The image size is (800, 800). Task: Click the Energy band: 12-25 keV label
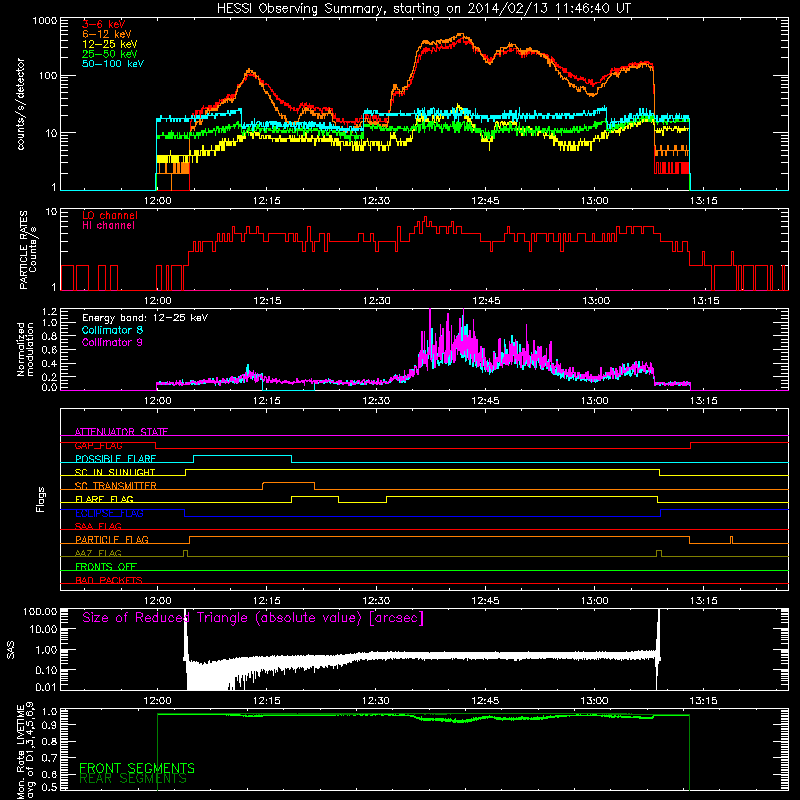pyautogui.click(x=145, y=318)
